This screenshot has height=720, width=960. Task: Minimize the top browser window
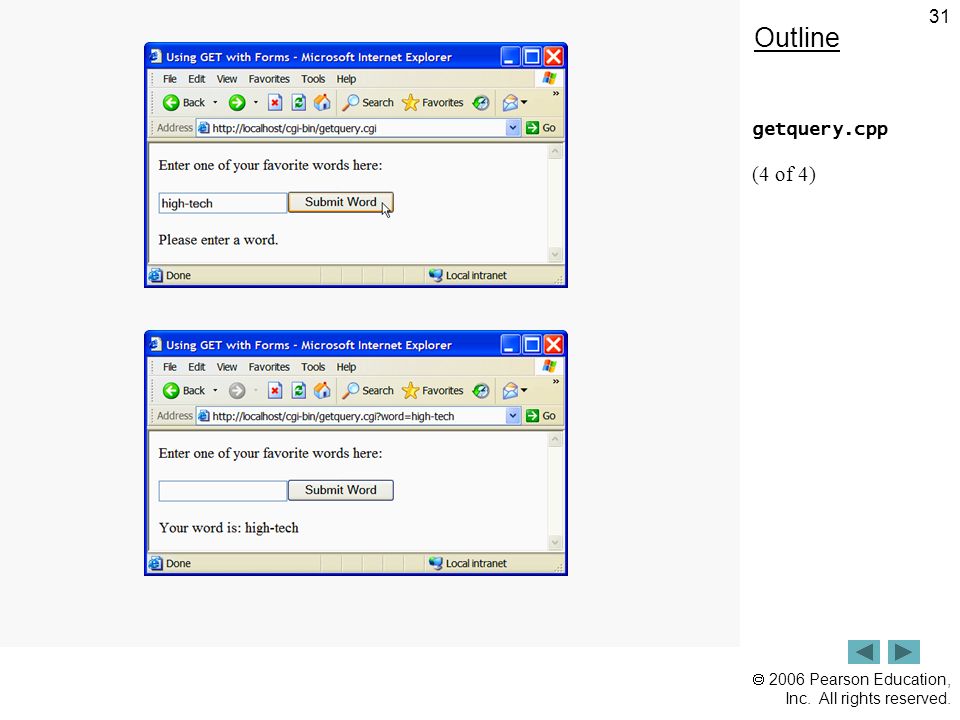pos(510,57)
